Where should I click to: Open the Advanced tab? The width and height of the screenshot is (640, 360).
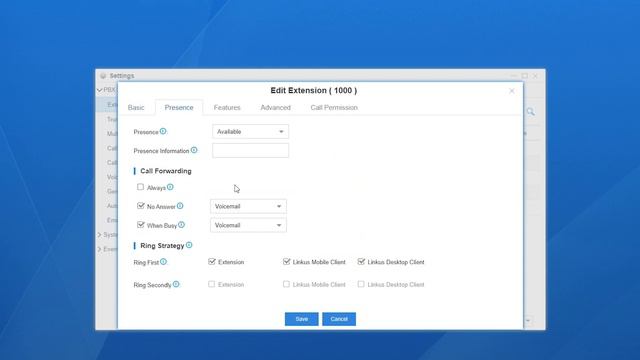pos(276,107)
